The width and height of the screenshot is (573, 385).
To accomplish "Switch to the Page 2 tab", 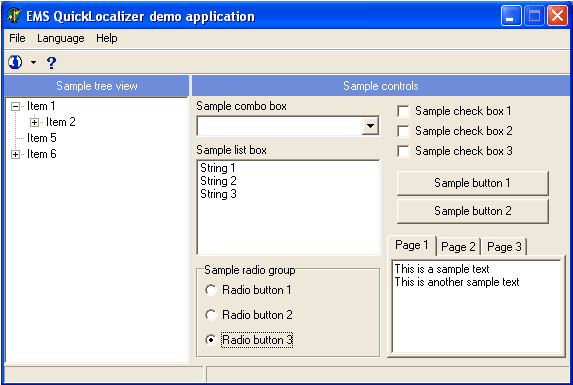I will point(458,247).
